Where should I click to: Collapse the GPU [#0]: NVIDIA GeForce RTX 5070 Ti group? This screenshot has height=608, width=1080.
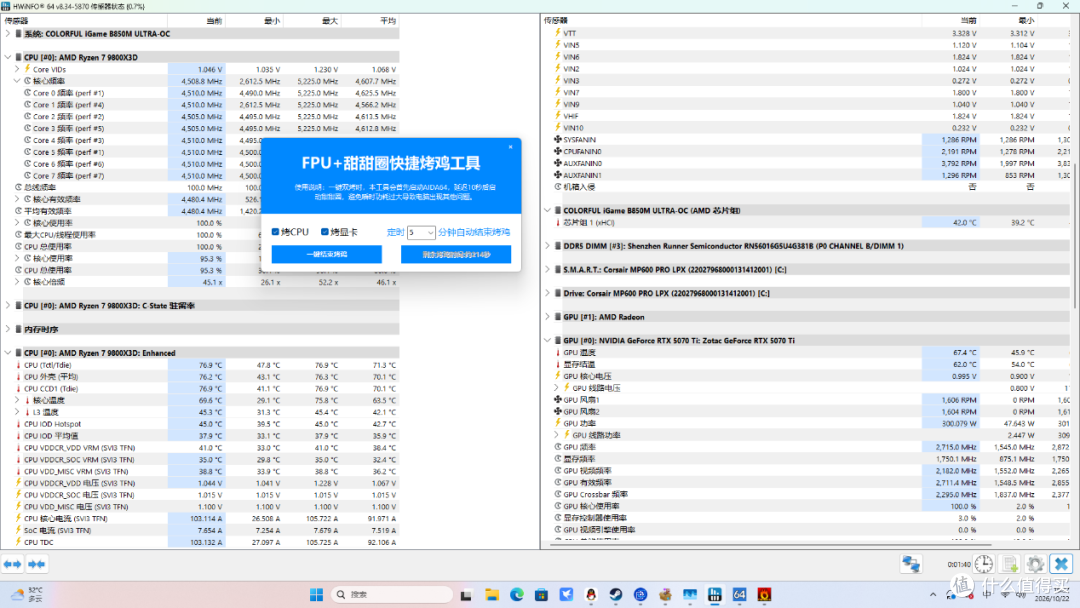(x=548, y=340)
